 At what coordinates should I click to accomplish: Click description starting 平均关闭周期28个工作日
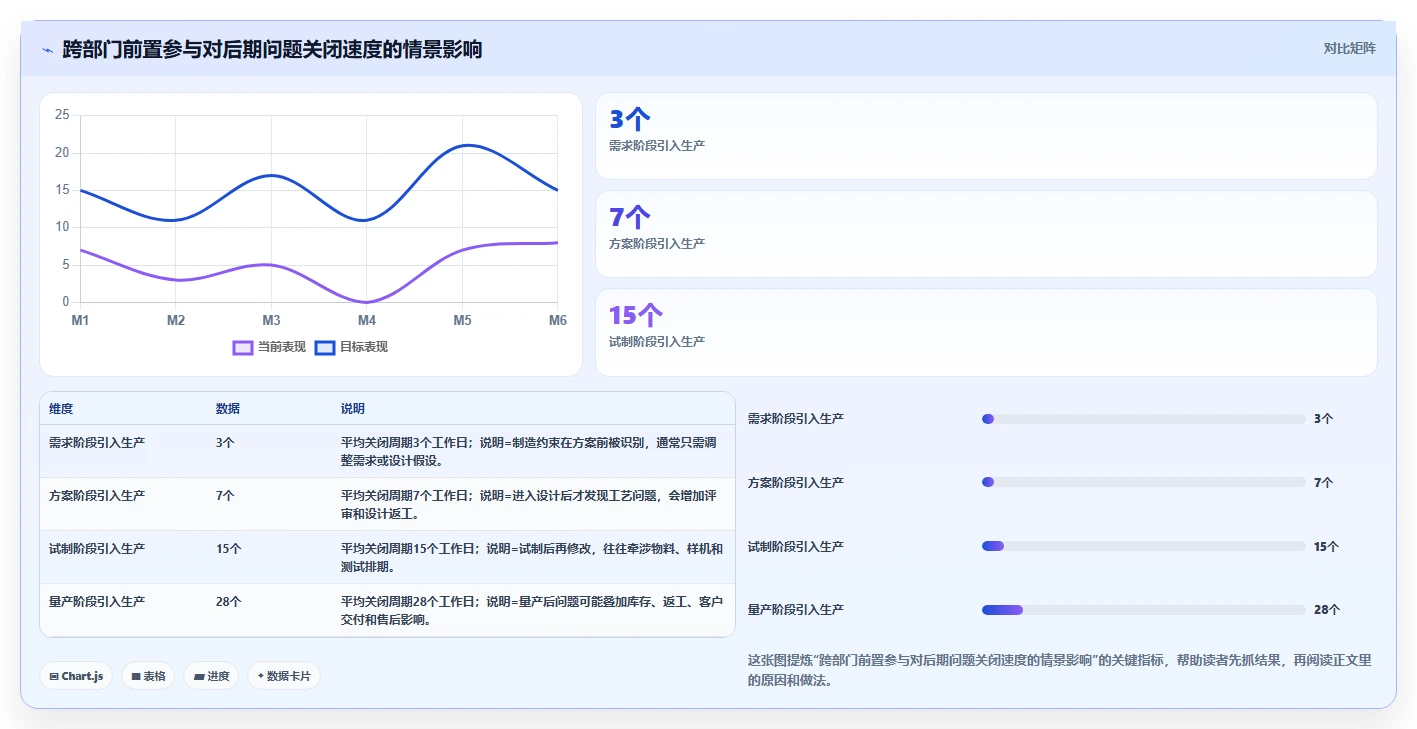[532, 610]
